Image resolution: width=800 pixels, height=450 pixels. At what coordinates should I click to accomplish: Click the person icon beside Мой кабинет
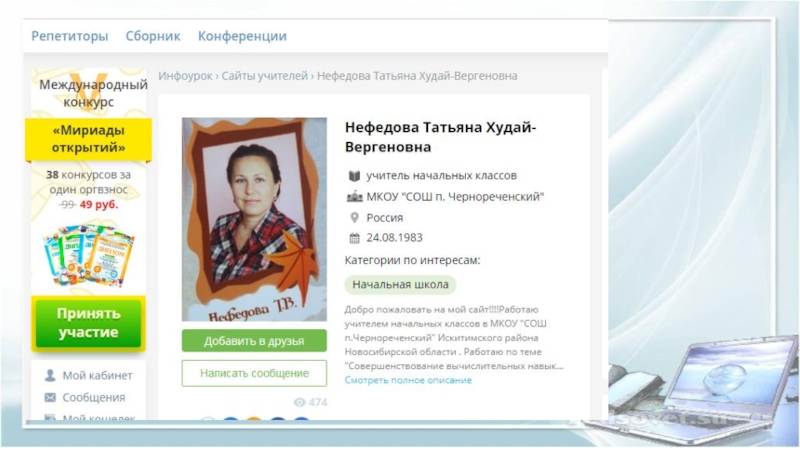tap(50, 376)
